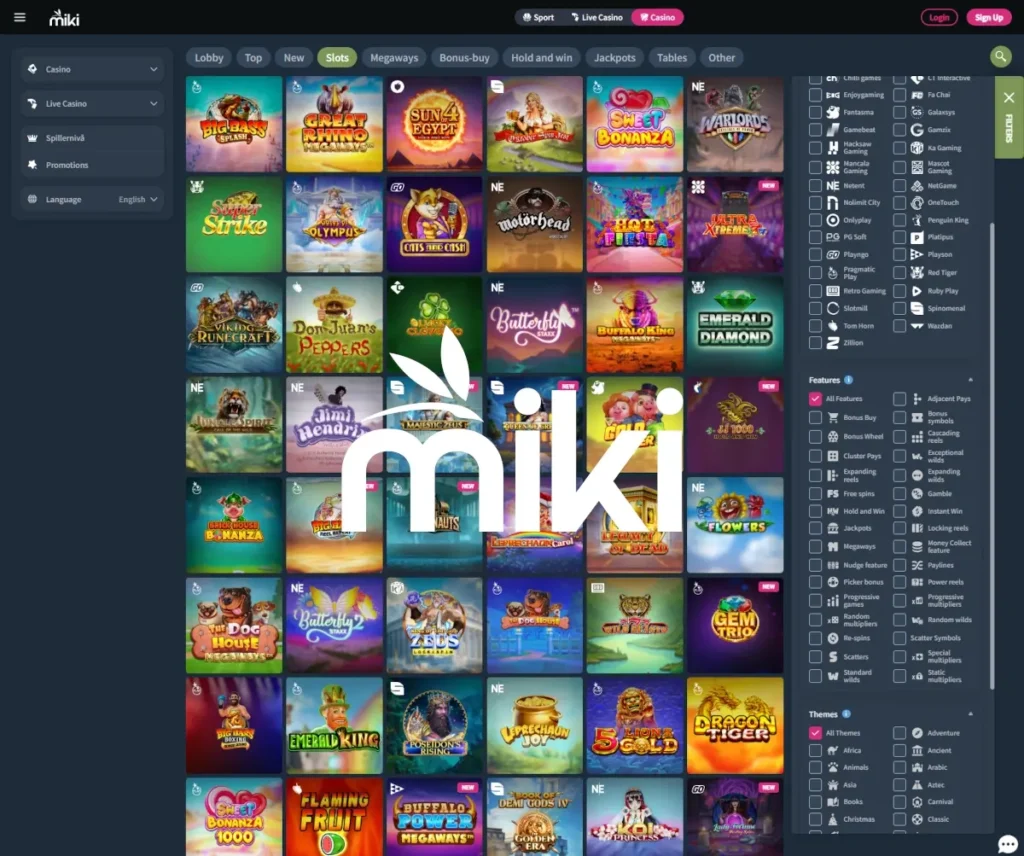Click the Playson provider logo icon
Viewport: 1024px width, 856px height.
tap(917, 255)
